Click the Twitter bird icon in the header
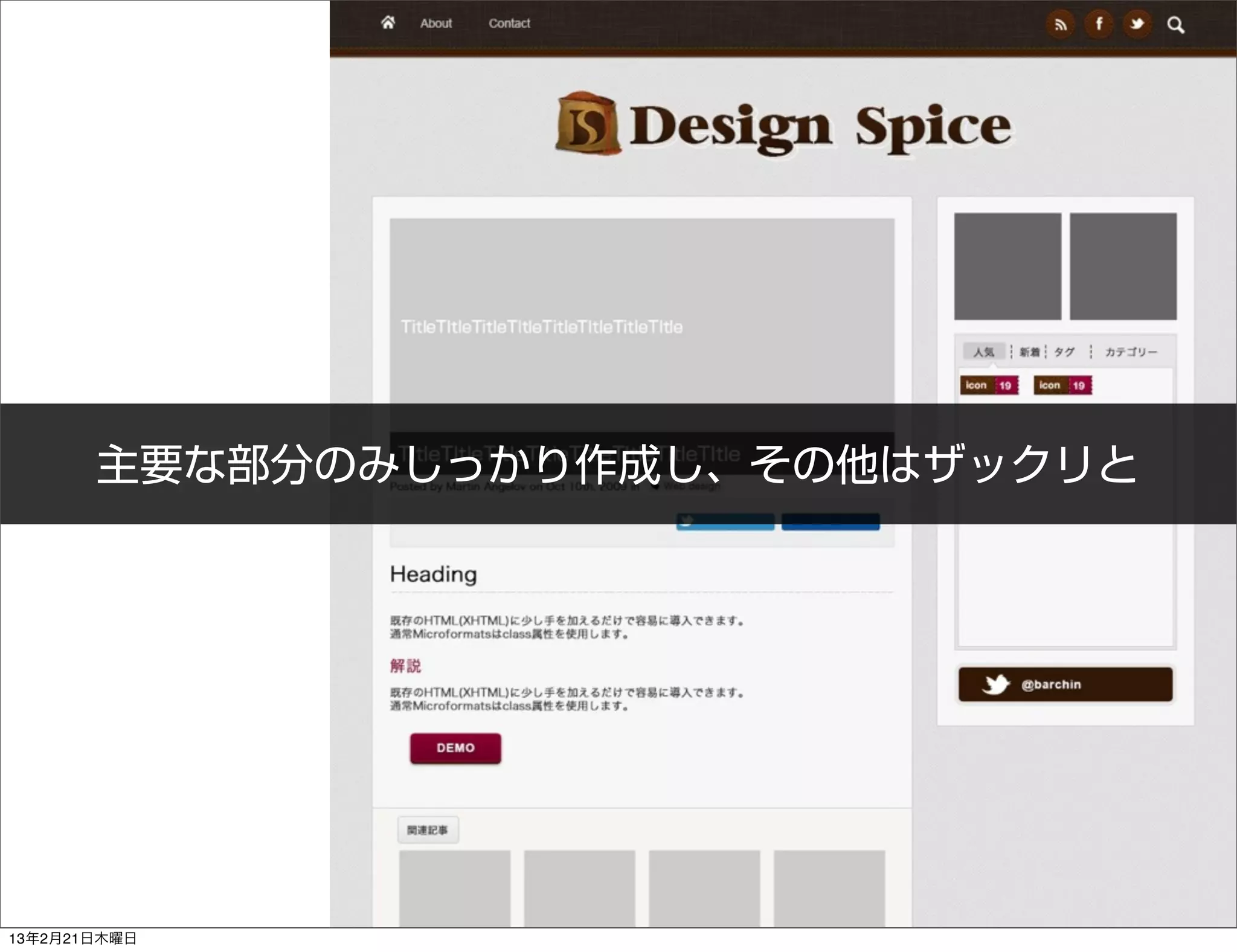The height and width of the screenshot is (952, 1237). tap(1137, 24)
